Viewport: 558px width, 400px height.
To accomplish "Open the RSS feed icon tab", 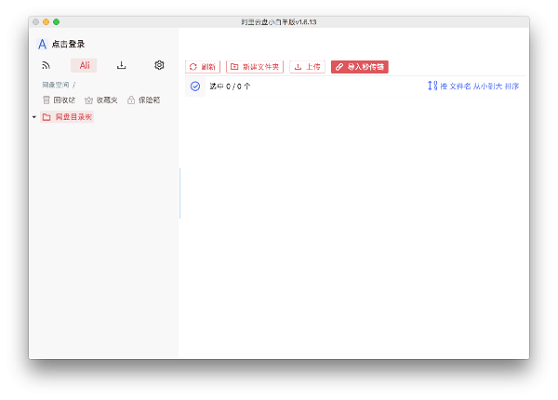I will (x=46, y=65).
